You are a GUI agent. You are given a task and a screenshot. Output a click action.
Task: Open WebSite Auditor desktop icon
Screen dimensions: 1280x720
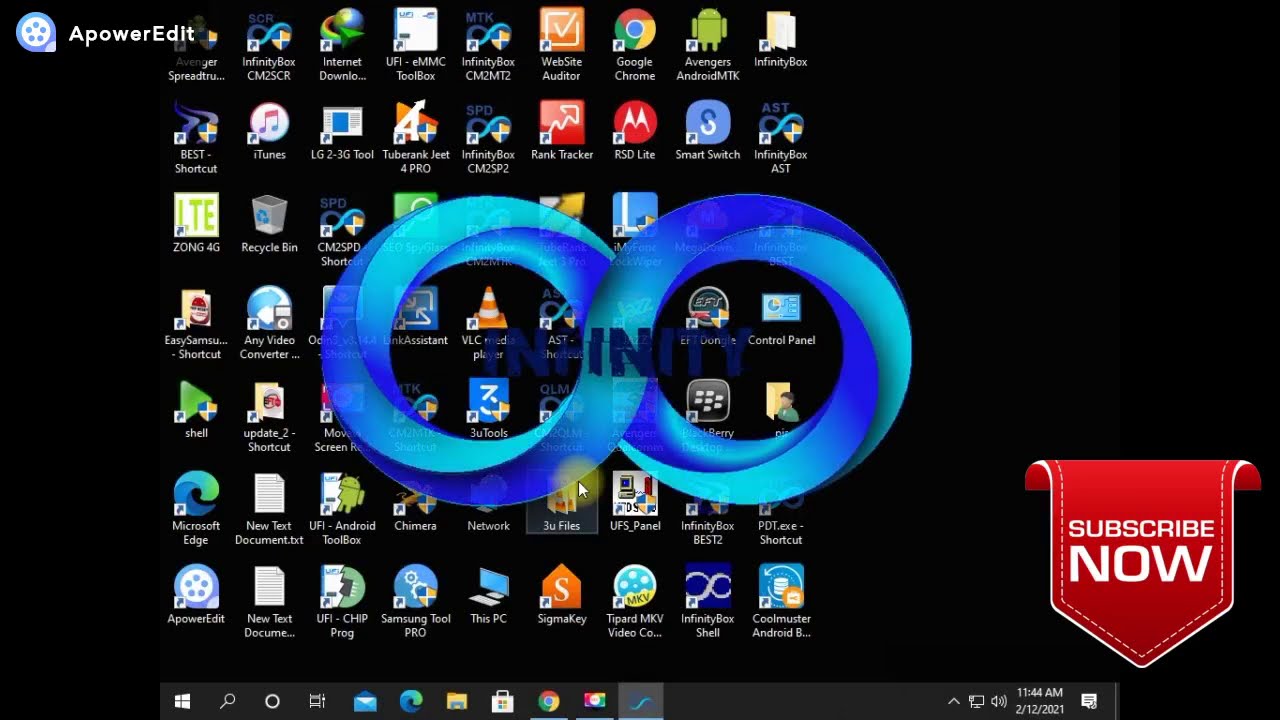tap(561, 45)
